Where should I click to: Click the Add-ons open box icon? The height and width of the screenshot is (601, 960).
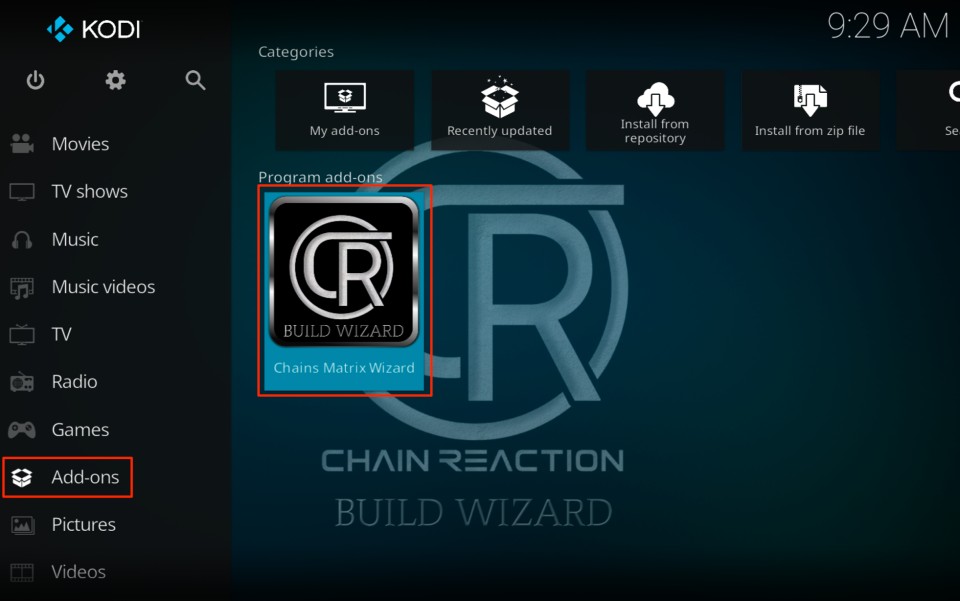click(x=22, y=477)
